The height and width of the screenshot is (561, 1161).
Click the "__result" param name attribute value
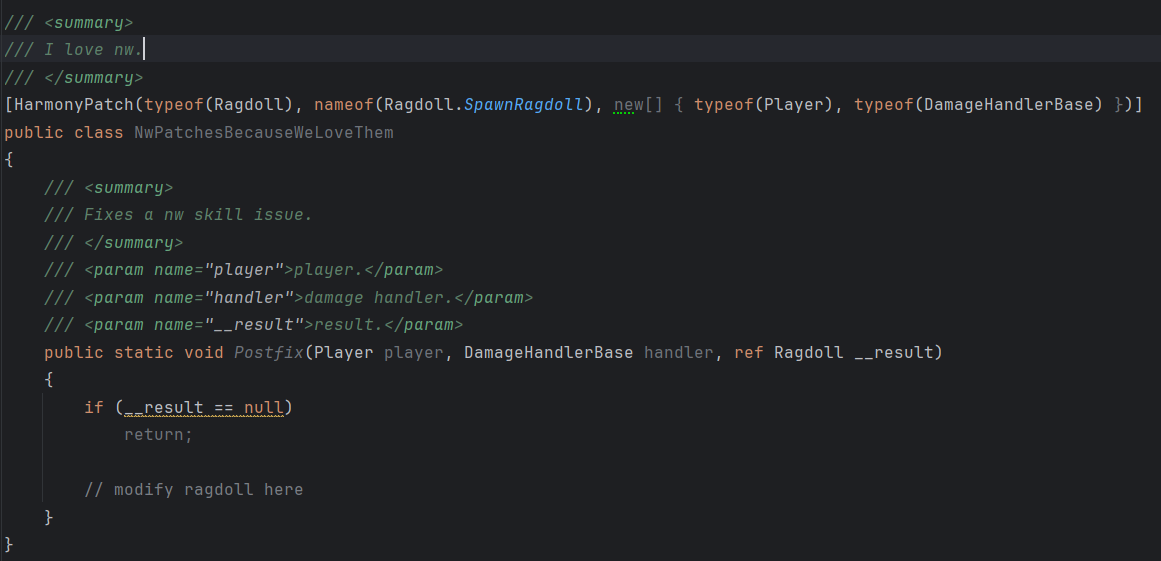pyautogui.click(x=254, y=326)
